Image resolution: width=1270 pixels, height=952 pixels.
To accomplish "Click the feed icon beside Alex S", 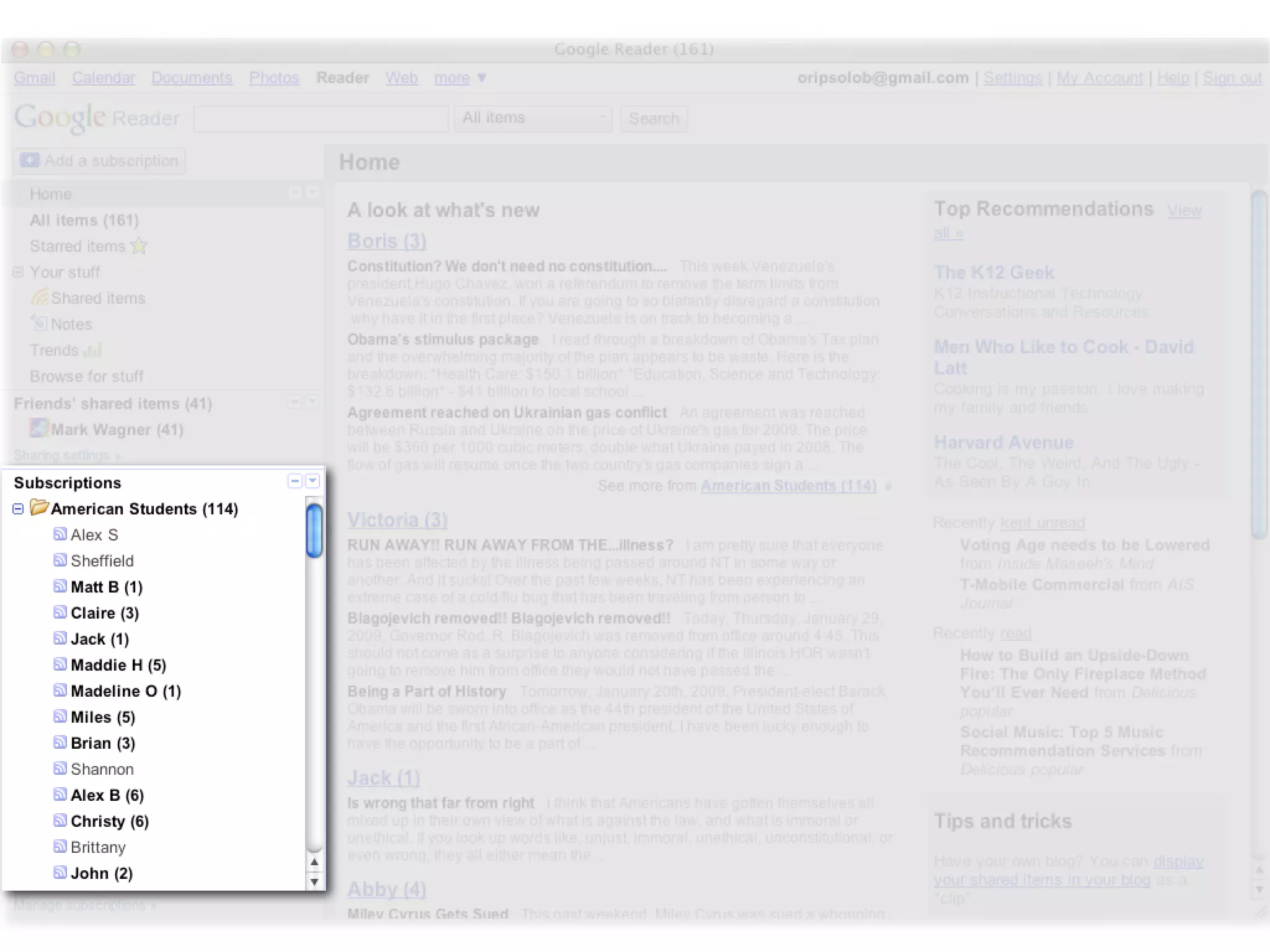I will [x=60, y=534].
